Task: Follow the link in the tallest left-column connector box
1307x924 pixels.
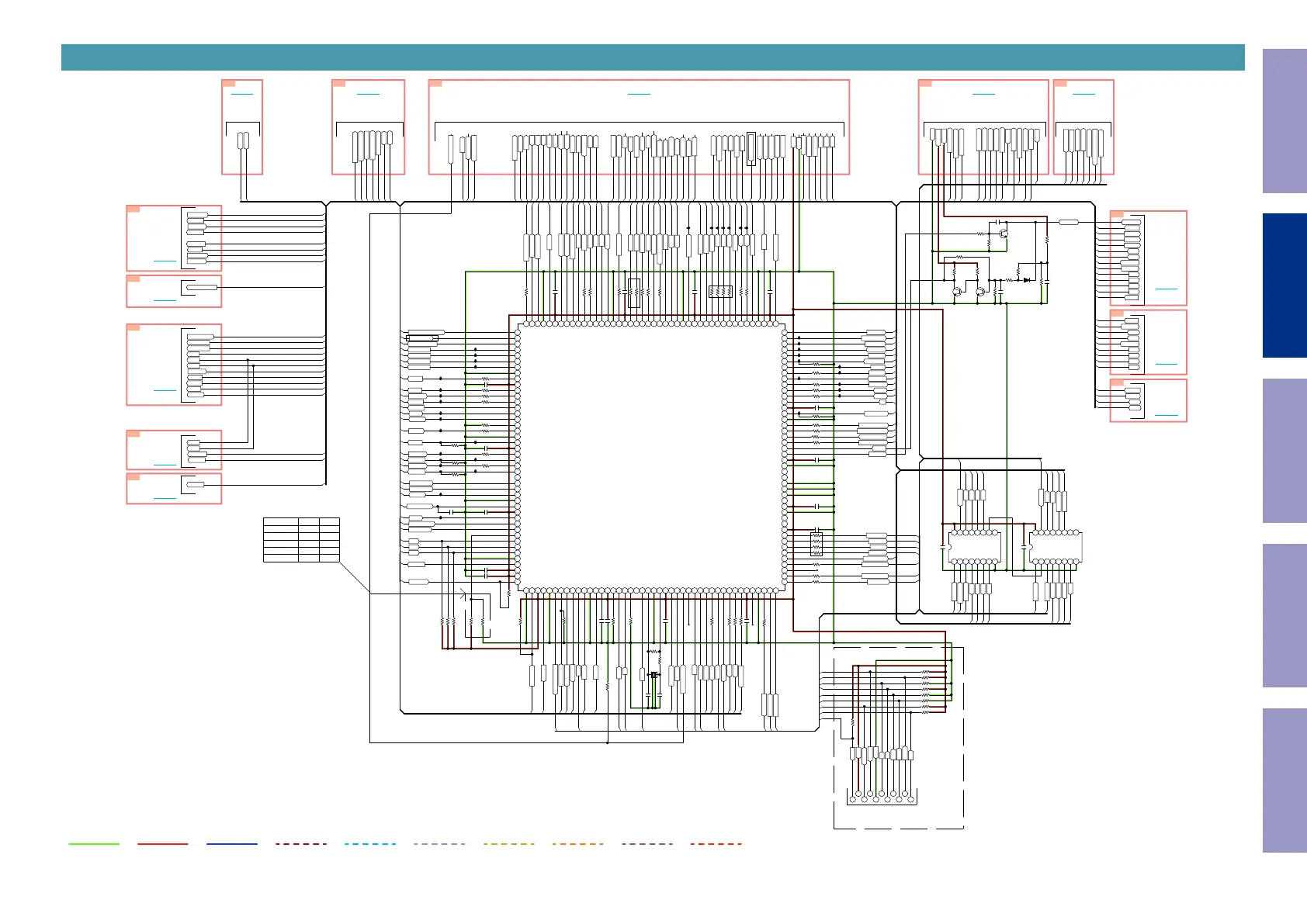Action: 165,390
